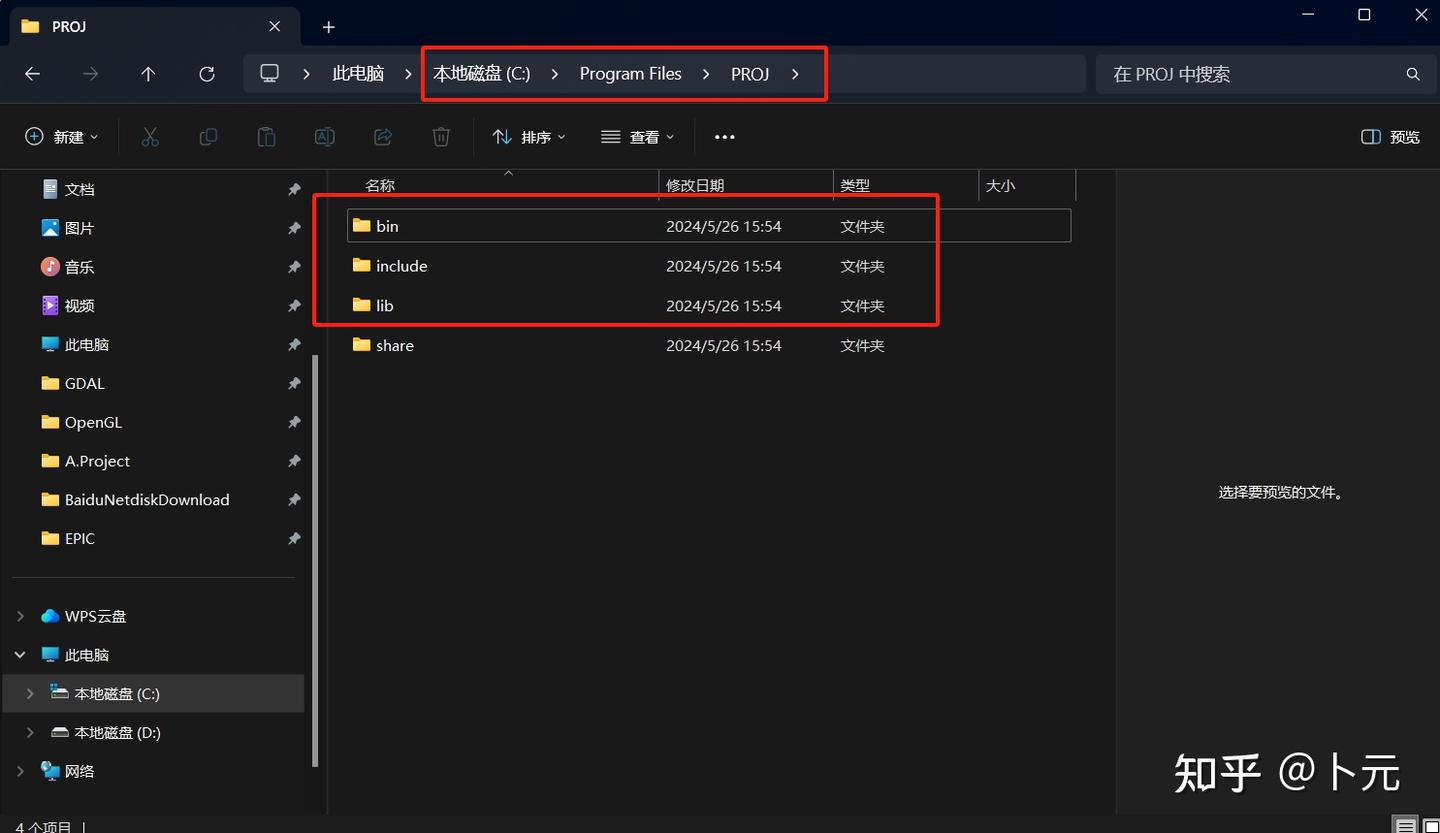The height and width of the screenshot is (833, 1440).
Task: Select WPS云盘 in navigation pane
Action: point(95,616)
